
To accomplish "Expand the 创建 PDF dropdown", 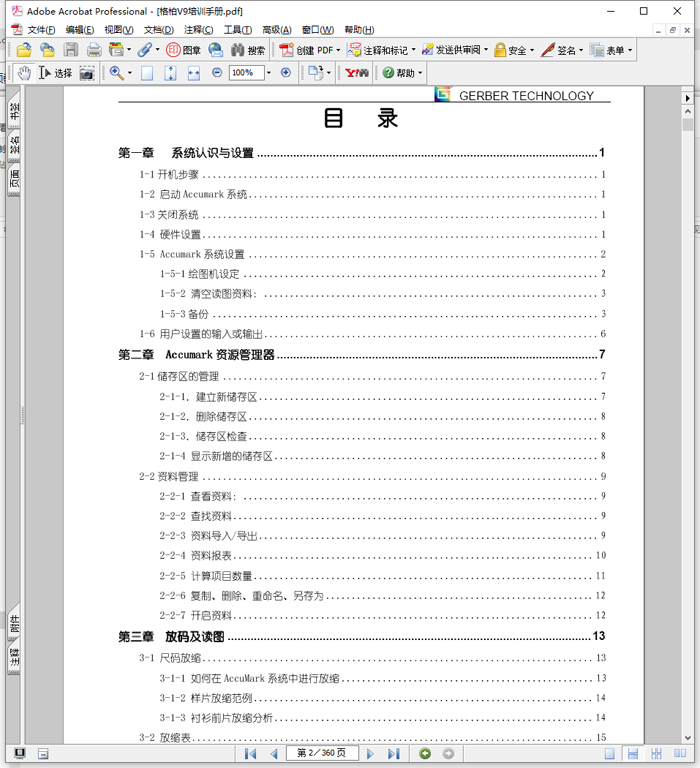I will 338,50.
